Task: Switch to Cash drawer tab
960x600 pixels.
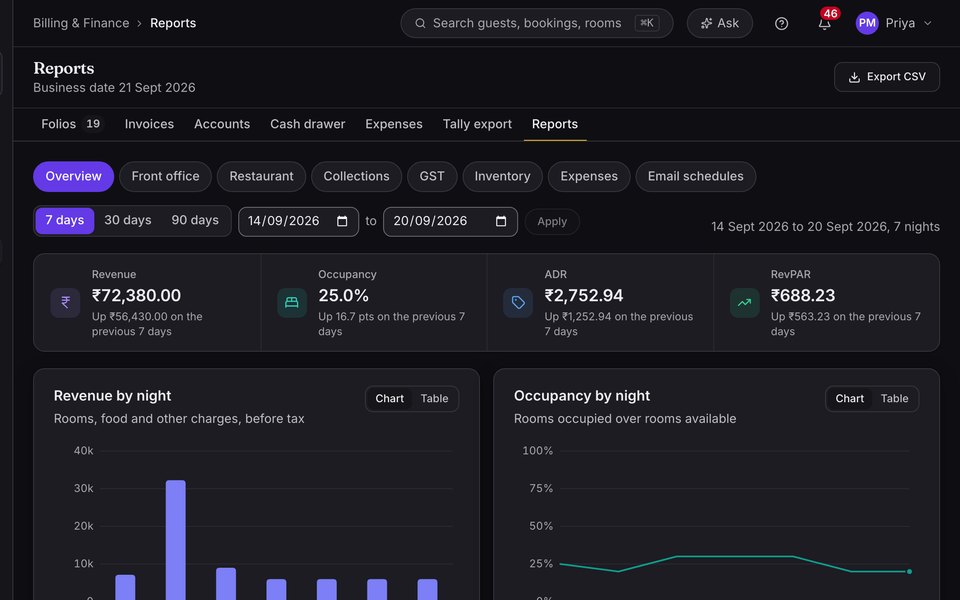Action: (307, 124)
